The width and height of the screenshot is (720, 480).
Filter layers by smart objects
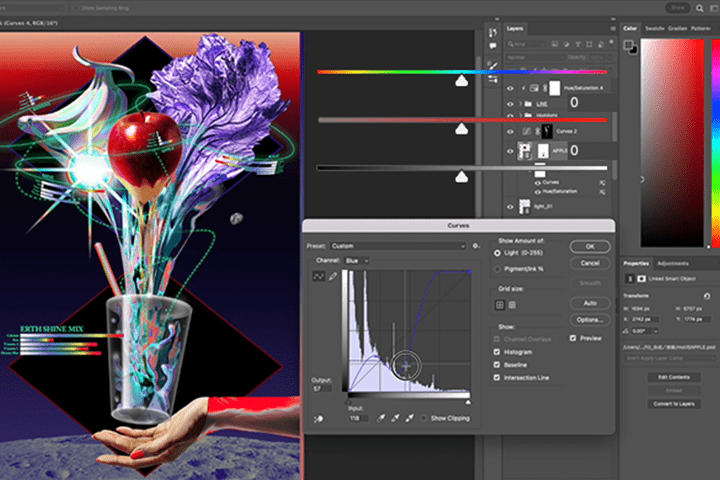(x=601, y=44)
